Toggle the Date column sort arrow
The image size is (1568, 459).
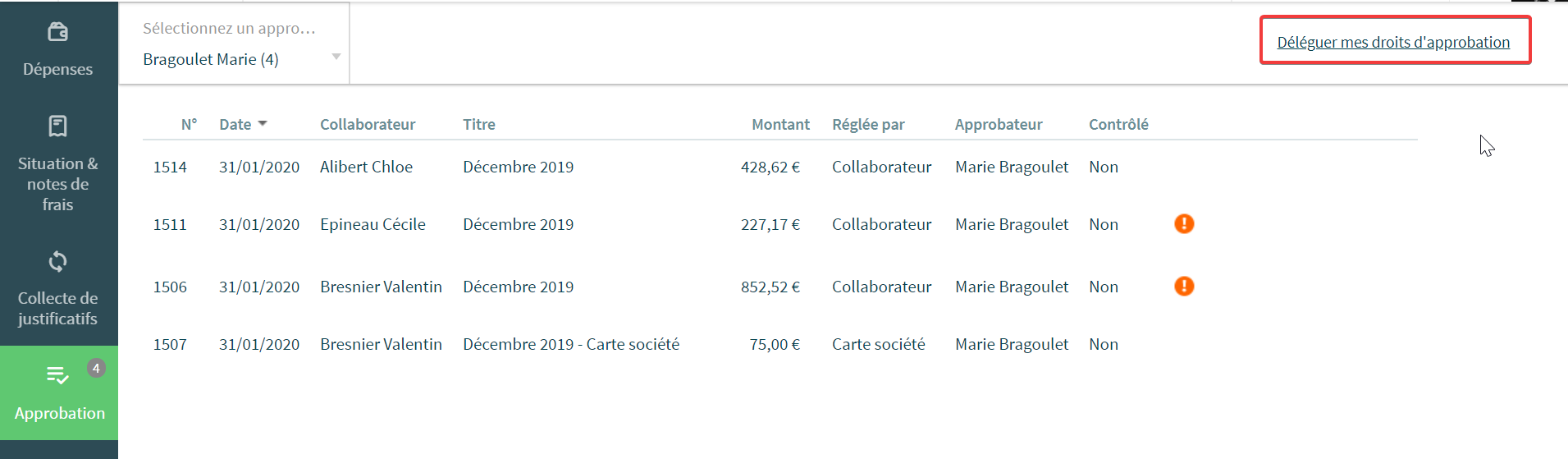tap(263, 124)
